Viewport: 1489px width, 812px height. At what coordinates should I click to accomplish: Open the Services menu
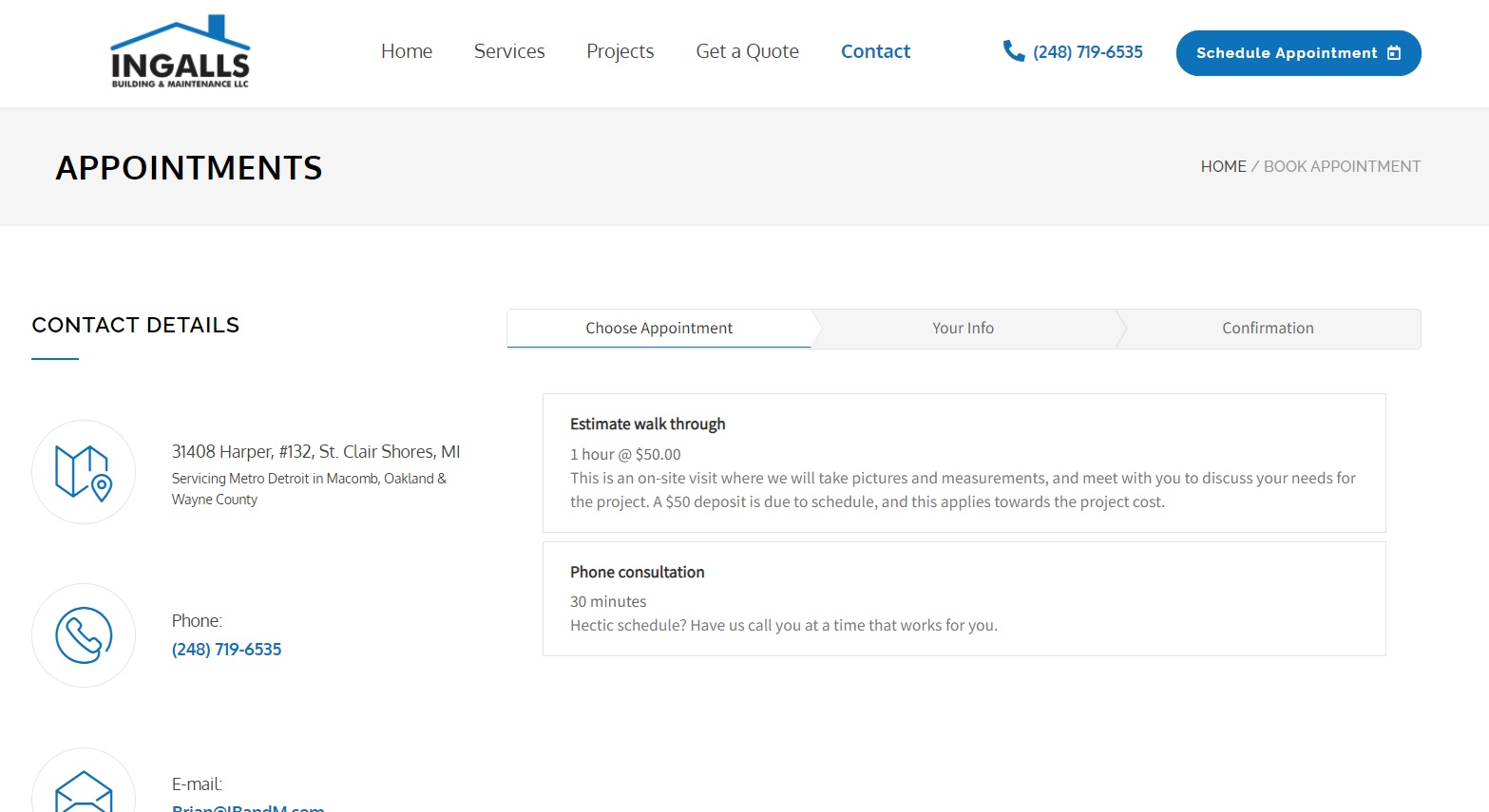point(509,51)
